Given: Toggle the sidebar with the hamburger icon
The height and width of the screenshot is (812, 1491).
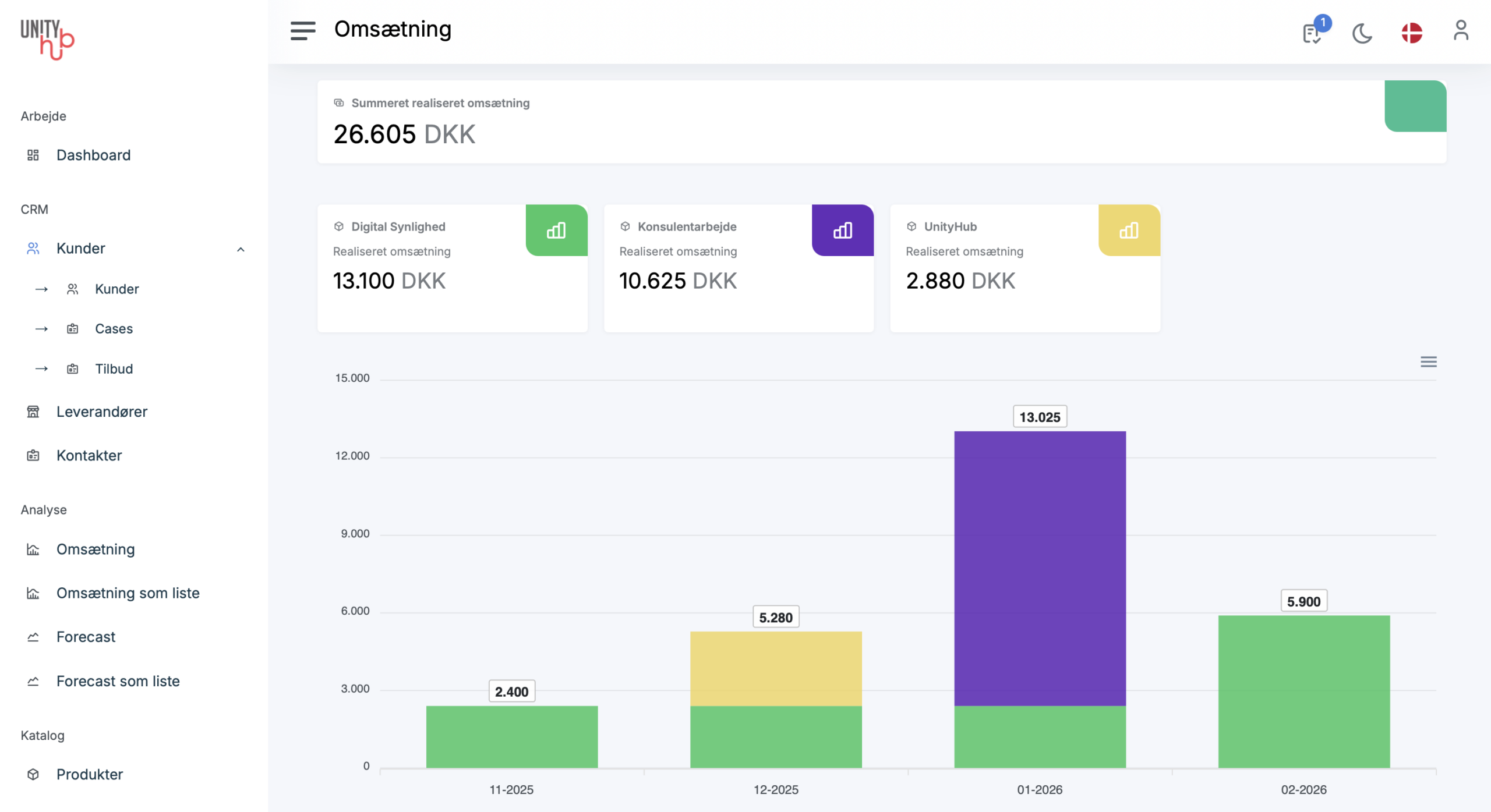Looking at the screenshot, I should click(x=302, y=30).
